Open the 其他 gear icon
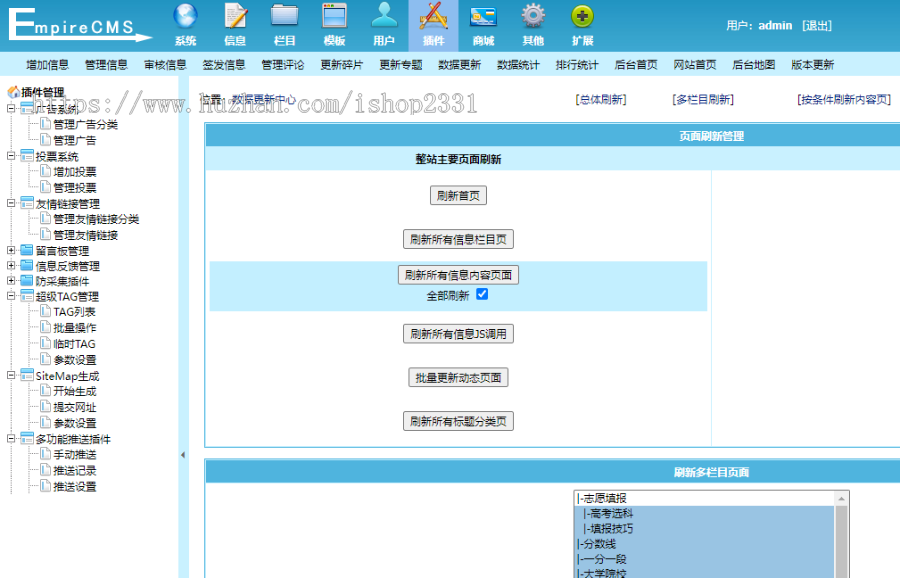This screenshot has width=900, height=578. pyautogui.click(x=533, y=17)
